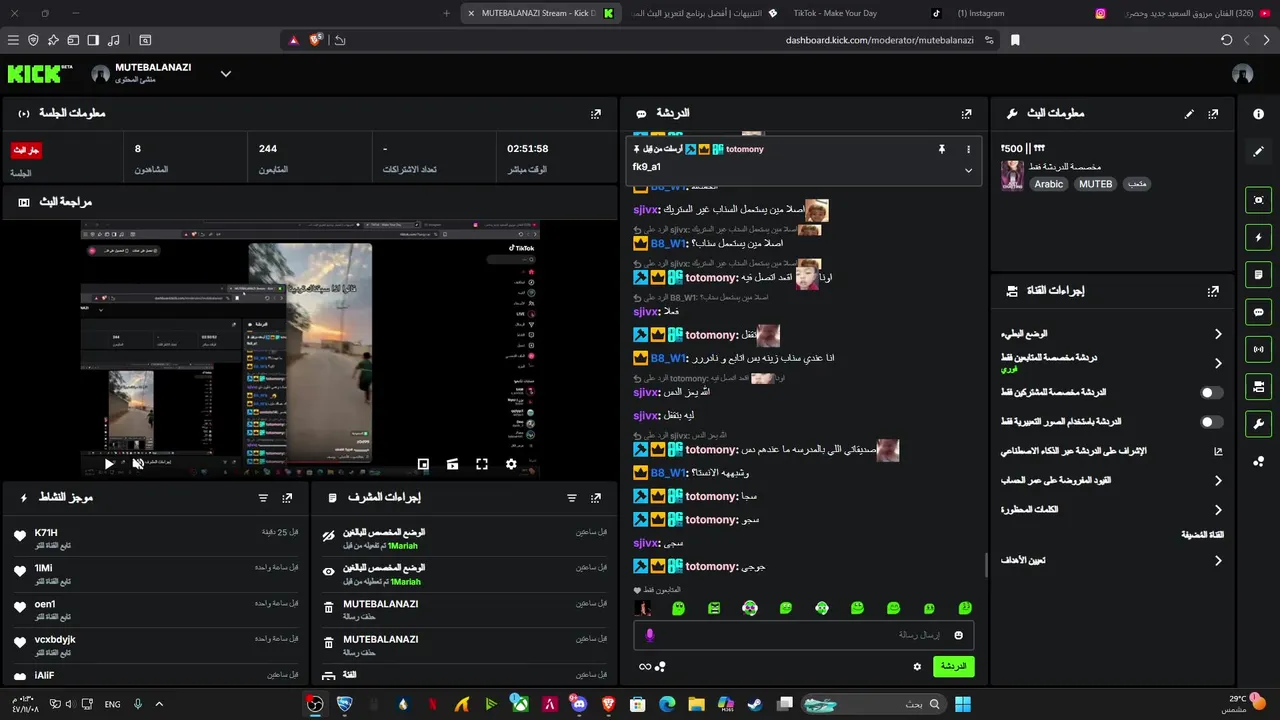Toggle stream preview panel icon in right sidebar
The image size is (1280, 720).
coord(1258,200)
